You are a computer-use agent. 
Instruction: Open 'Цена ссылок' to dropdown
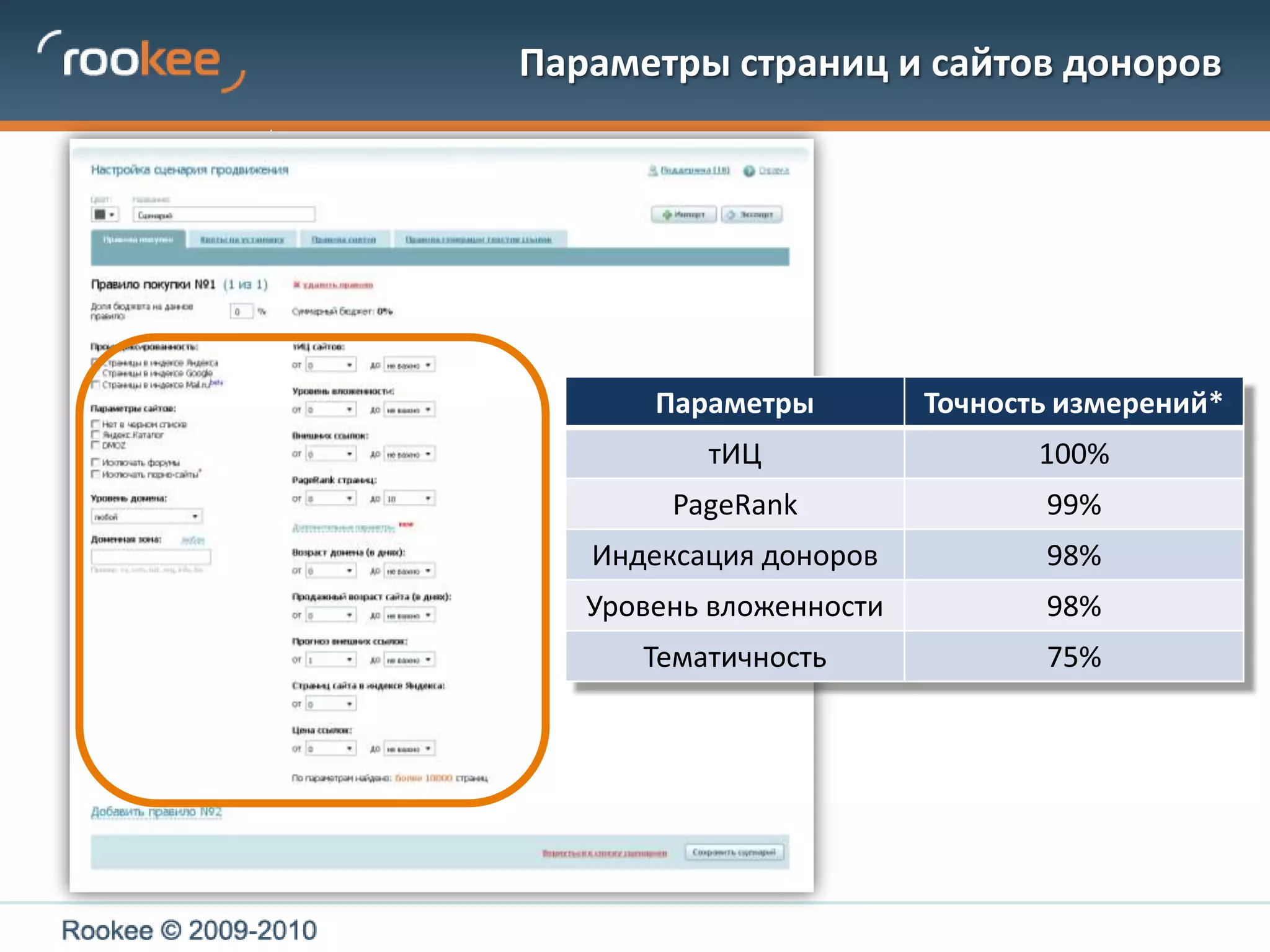pyautogui.click(x=409, y=749)
